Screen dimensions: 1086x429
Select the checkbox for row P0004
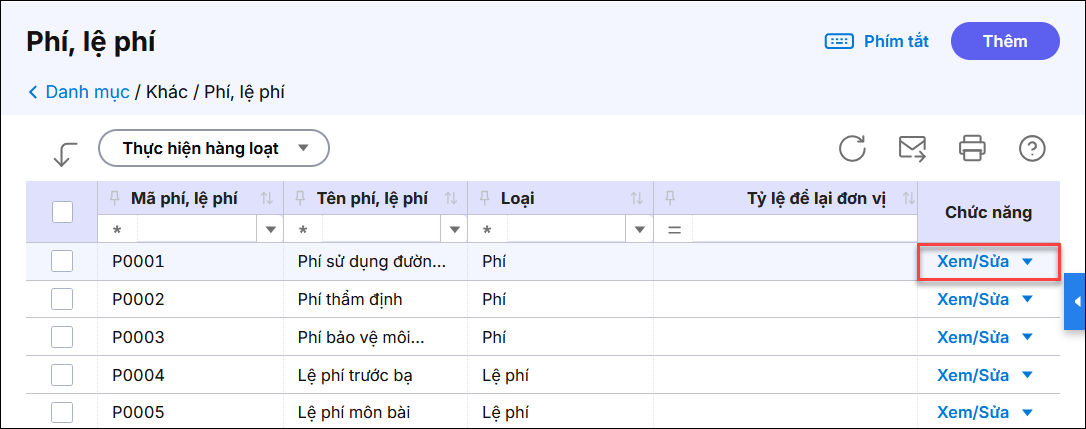(62, 376)
